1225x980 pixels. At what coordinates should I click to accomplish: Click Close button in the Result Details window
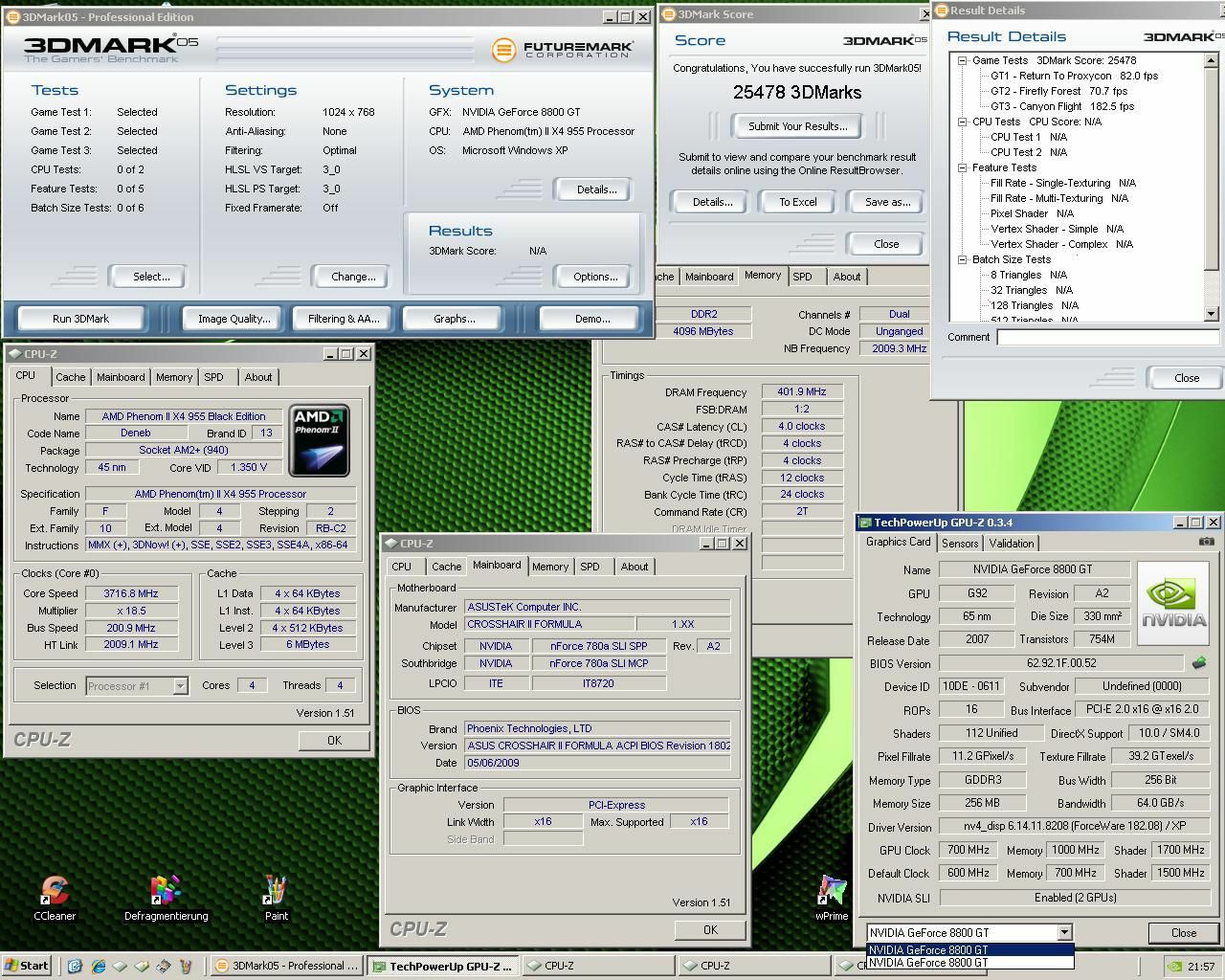coord(1187,378)
